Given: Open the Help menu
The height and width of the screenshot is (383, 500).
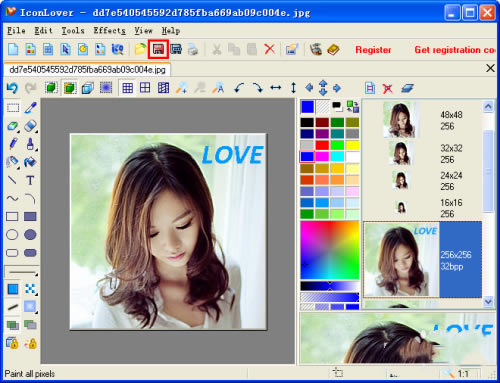Looking at the screenshot, I should (x=171, y=31).
